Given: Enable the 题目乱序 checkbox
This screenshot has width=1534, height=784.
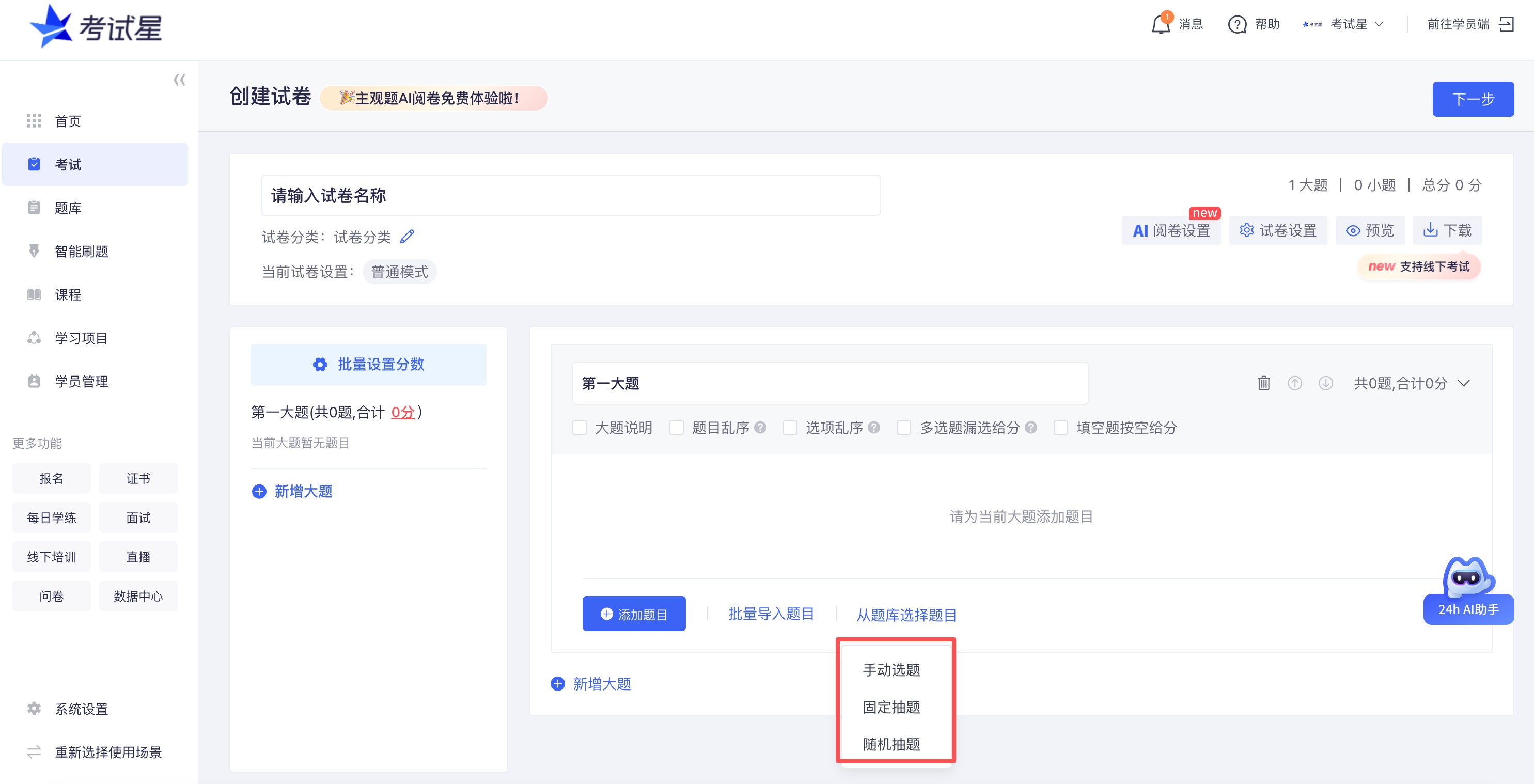Looking at the screenshot, I should point(677,428).
